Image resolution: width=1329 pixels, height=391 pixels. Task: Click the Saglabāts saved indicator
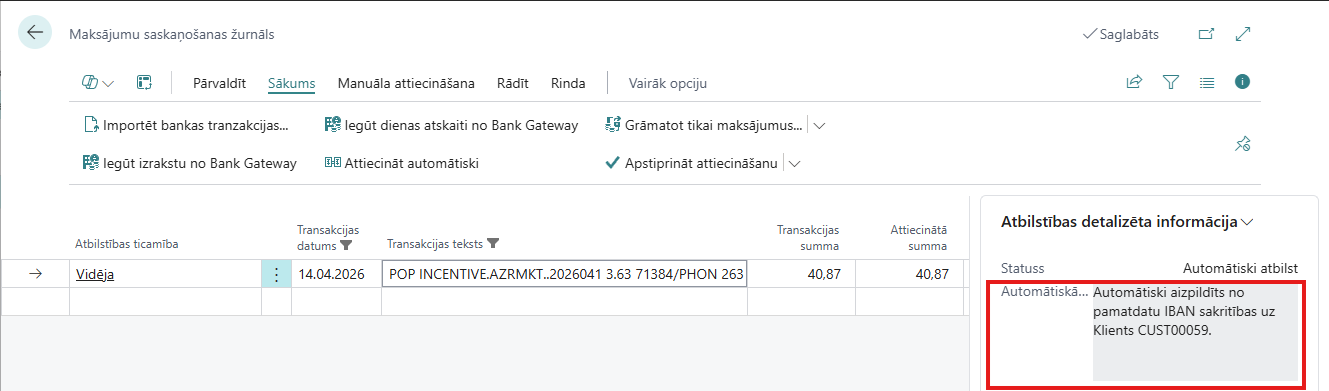[1121, 34]
